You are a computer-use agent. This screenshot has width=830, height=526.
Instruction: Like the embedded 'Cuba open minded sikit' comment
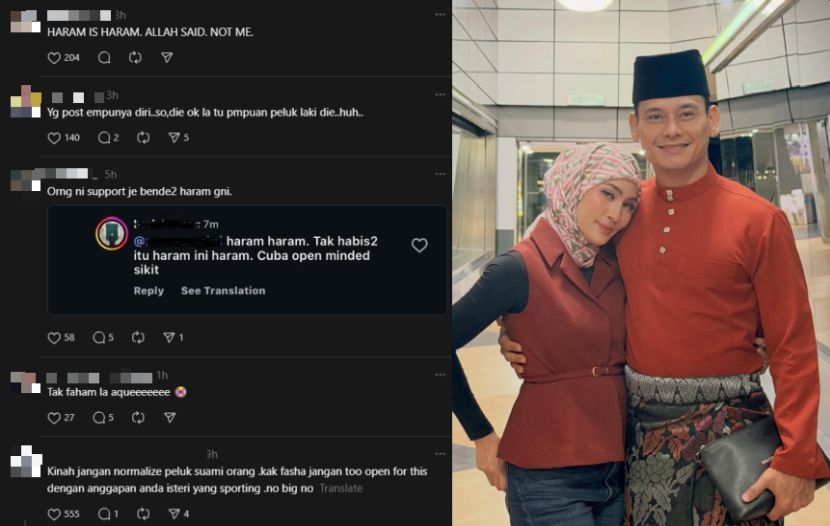419,245
